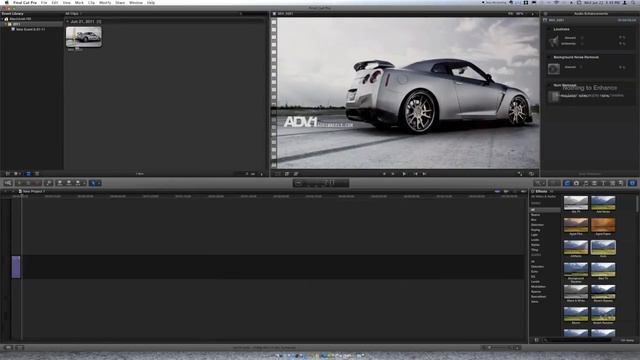This screenshot has height=360, width=640.
Task: Open the Window menu
Action: tap(136, 2)
